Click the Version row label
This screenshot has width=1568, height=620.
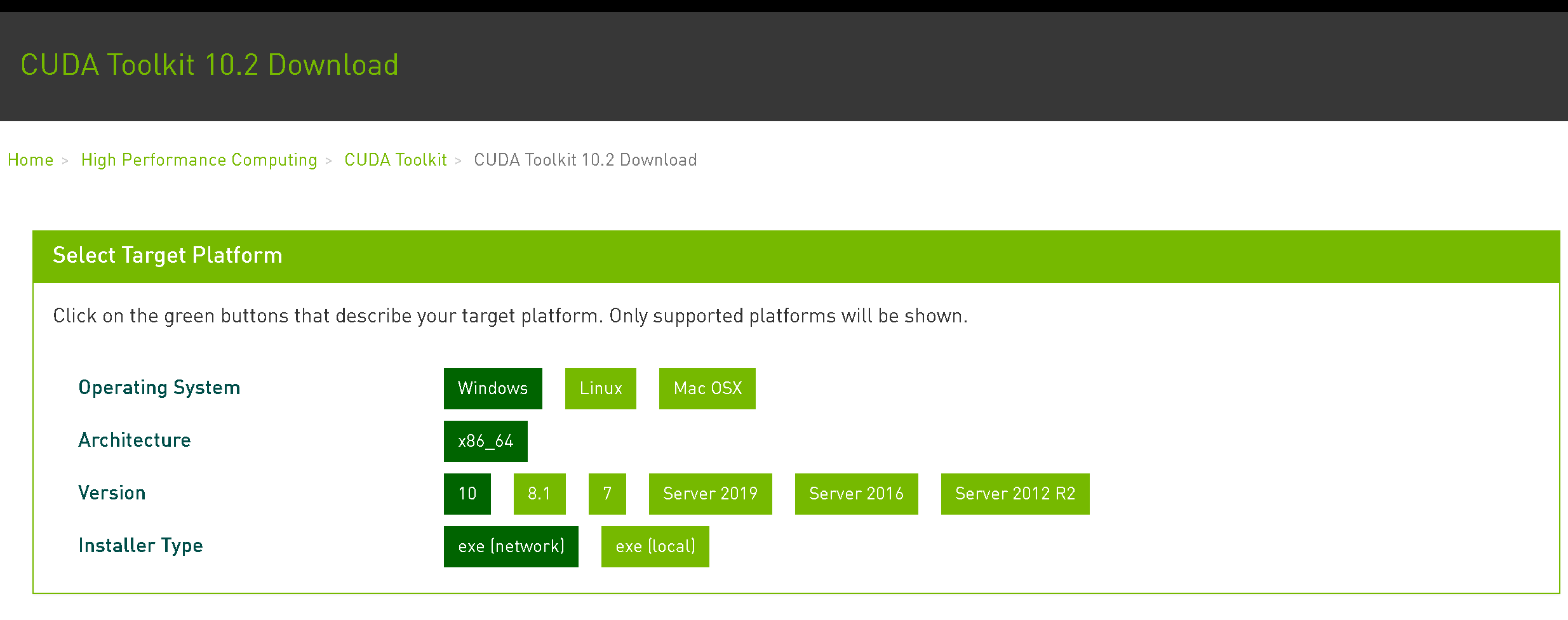(112, 493)
